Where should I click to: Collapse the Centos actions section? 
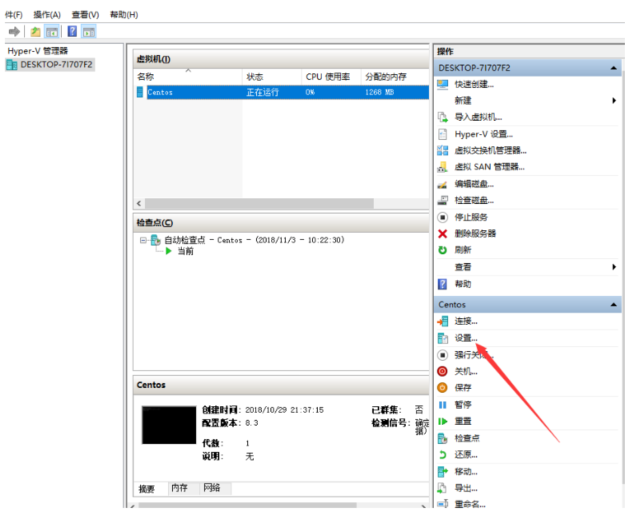pyautogui.click(x=613, y=305)
